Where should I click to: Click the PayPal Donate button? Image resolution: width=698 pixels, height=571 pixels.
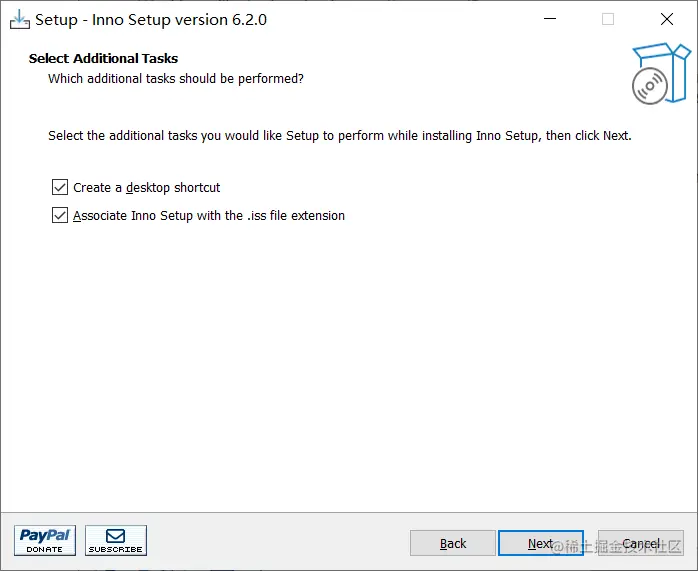(x=45, y=540)
